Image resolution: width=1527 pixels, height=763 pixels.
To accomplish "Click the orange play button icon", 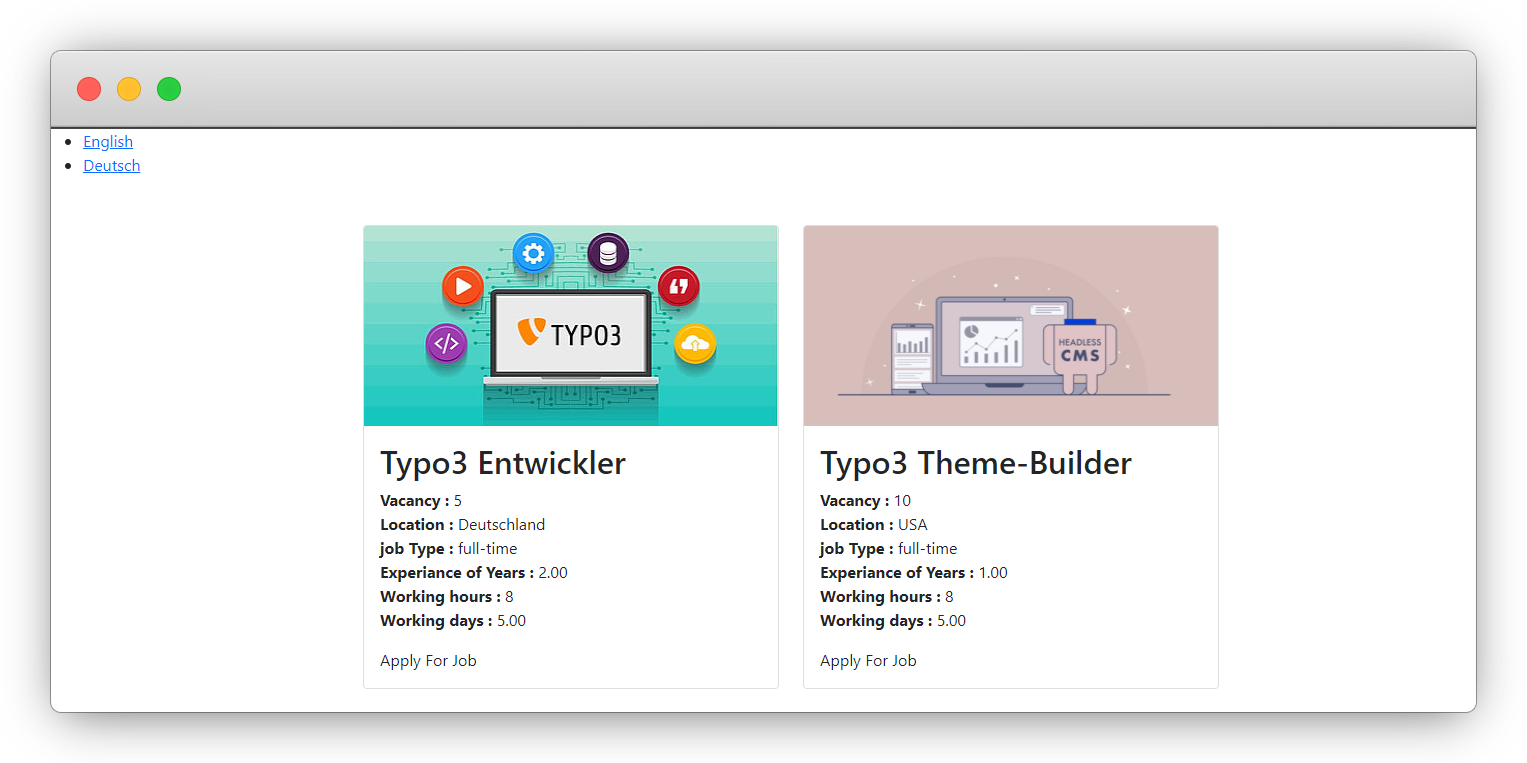I will coord(462,288).
